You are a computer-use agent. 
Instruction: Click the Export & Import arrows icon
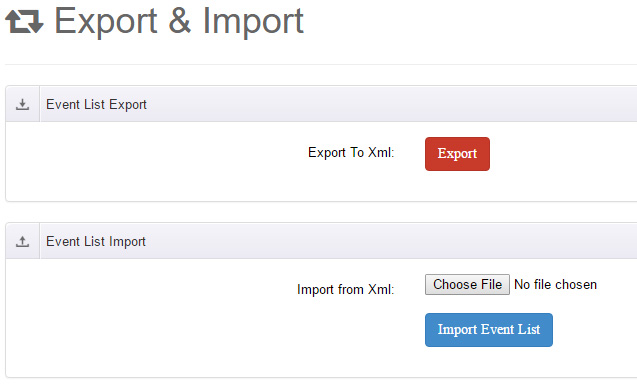pos(24,22)
